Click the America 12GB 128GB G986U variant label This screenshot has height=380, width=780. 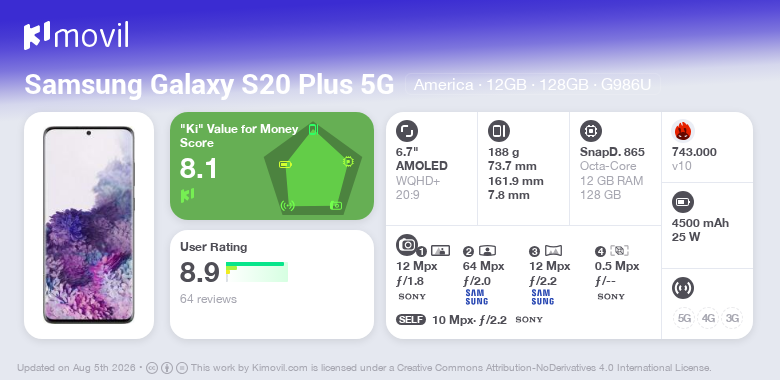tap(533, 85)
